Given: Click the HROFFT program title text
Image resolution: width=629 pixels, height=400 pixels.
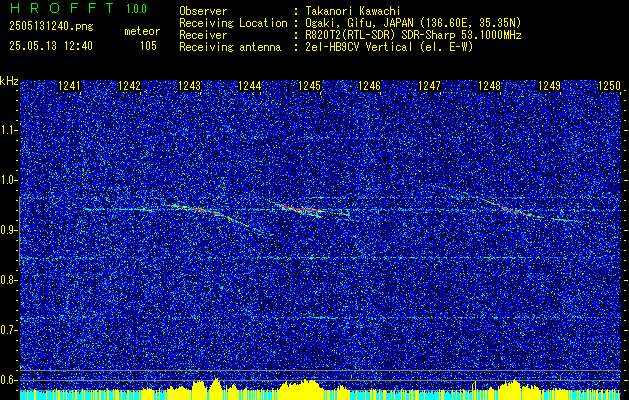Looking at the screenshot, I should point(62,8).
